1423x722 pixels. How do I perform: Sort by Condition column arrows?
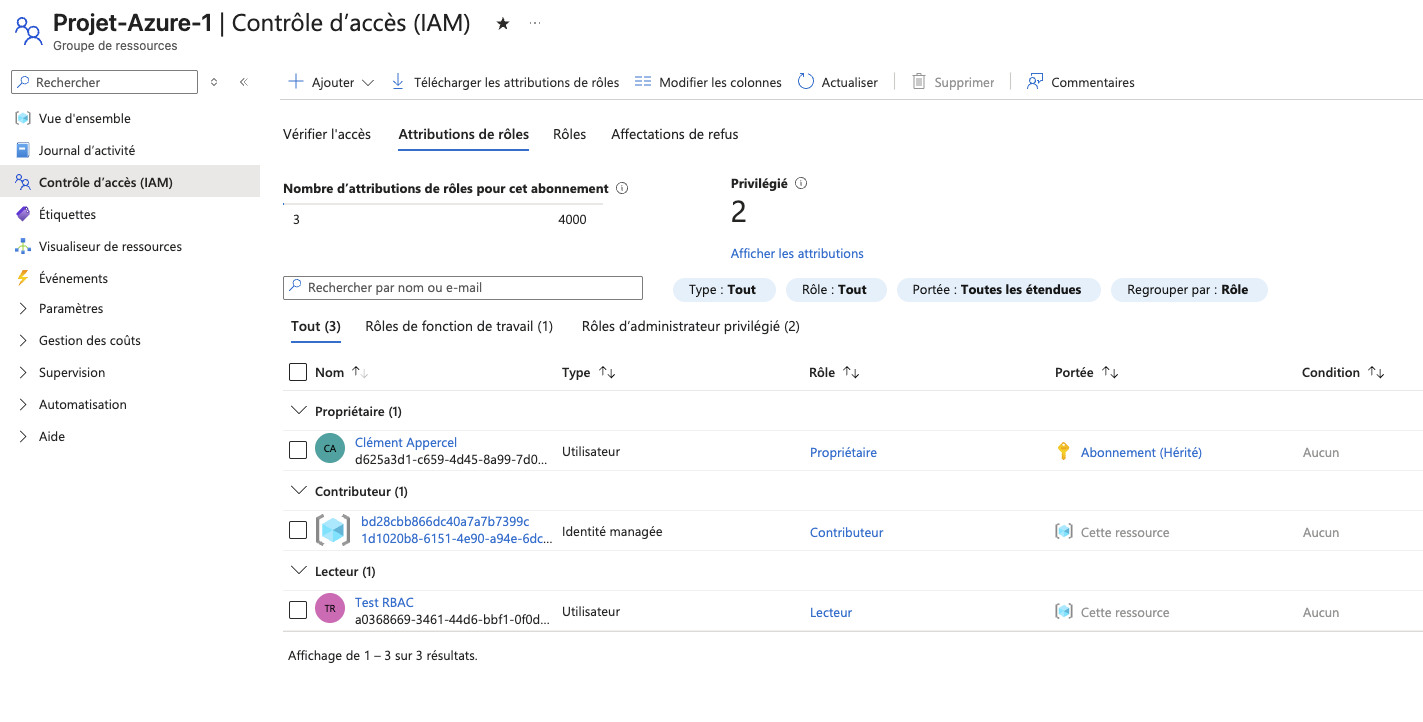pyautogui.click(x=1376, y=372)
